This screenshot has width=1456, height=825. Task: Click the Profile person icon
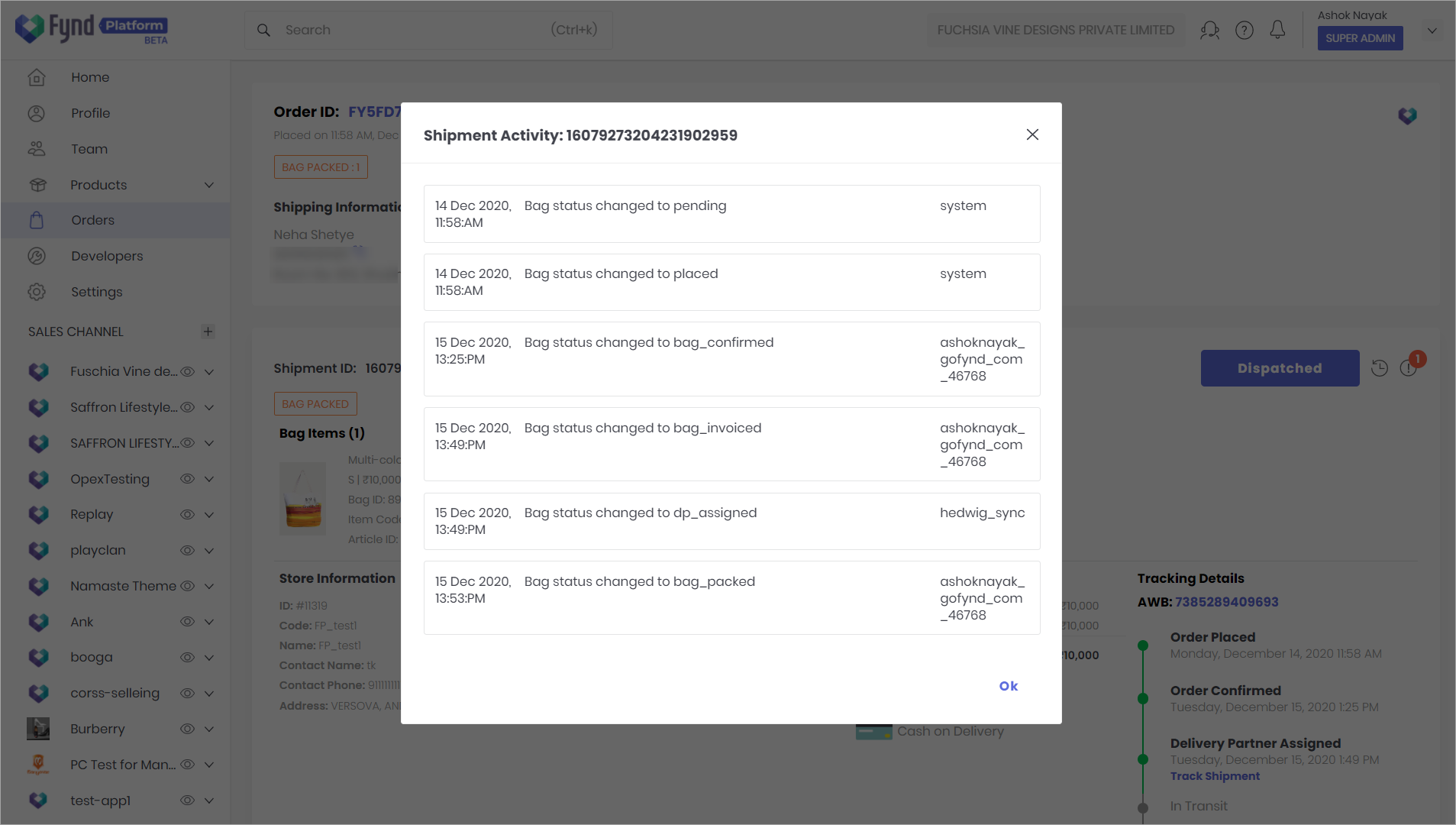tap(37, 113)
